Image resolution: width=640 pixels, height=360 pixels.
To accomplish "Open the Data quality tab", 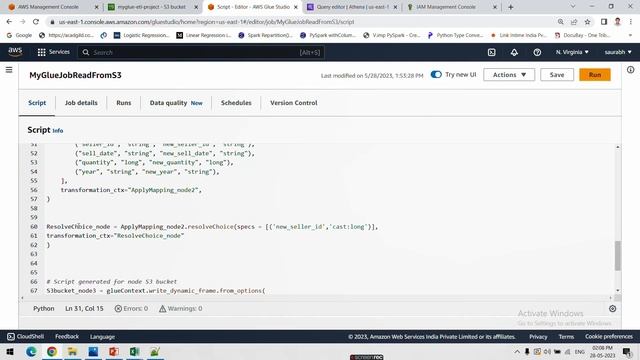I will (176, 103).
